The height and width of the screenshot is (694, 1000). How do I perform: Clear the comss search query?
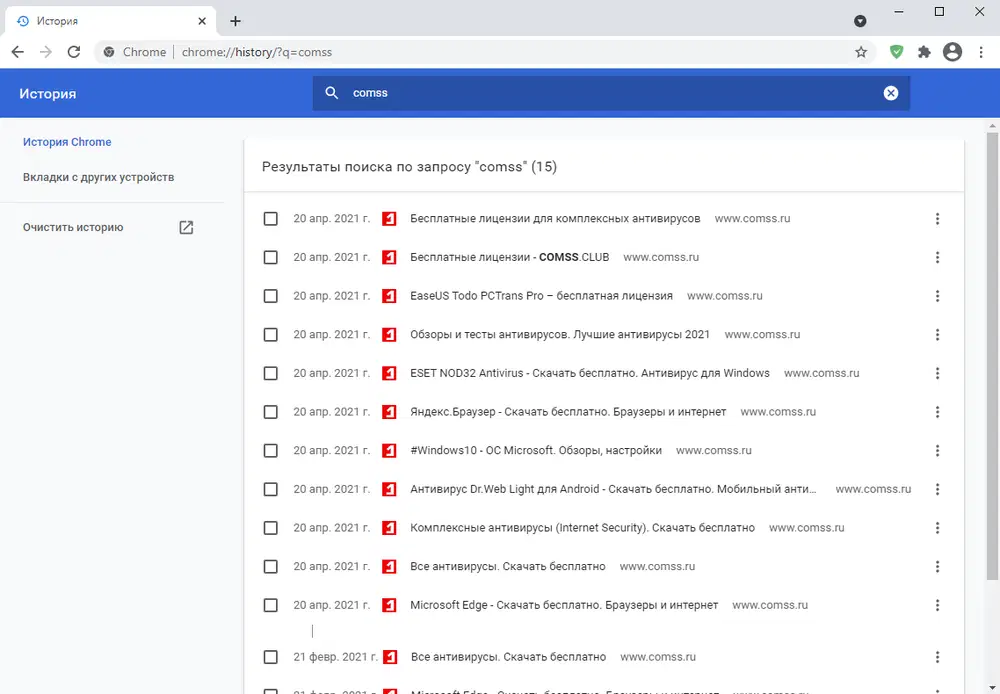[x=890, y=93]
